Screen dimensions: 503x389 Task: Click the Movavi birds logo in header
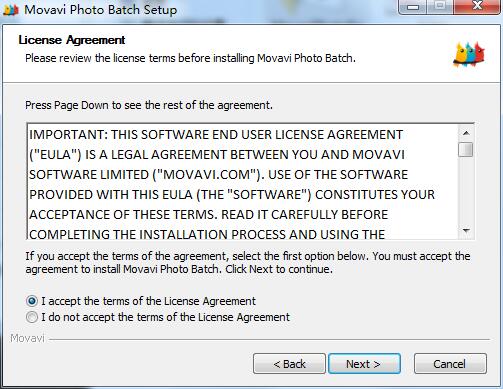tap(469, 55)
